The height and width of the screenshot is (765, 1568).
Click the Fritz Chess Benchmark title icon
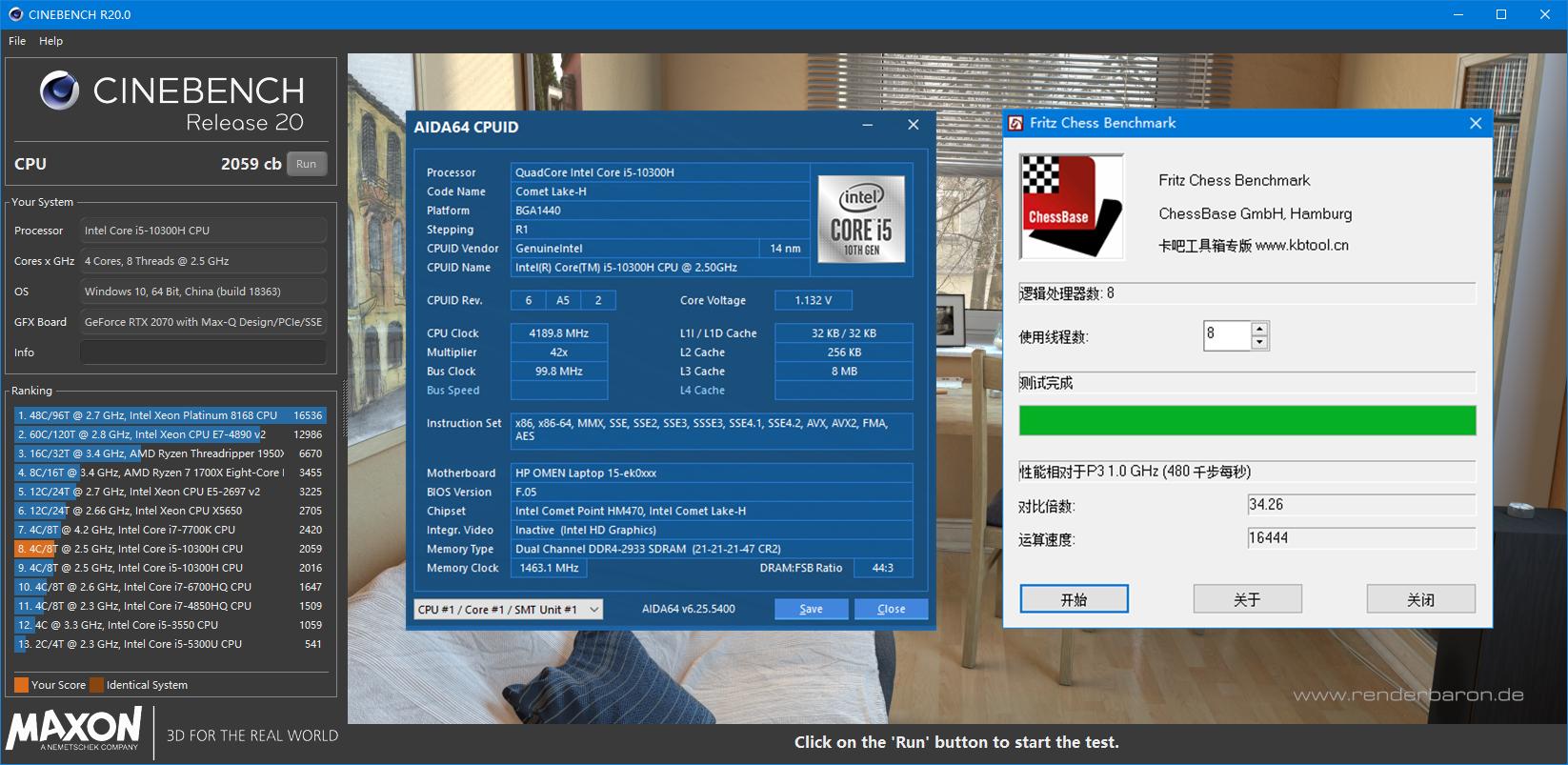pyautogui.click(x=1016, y=123)
